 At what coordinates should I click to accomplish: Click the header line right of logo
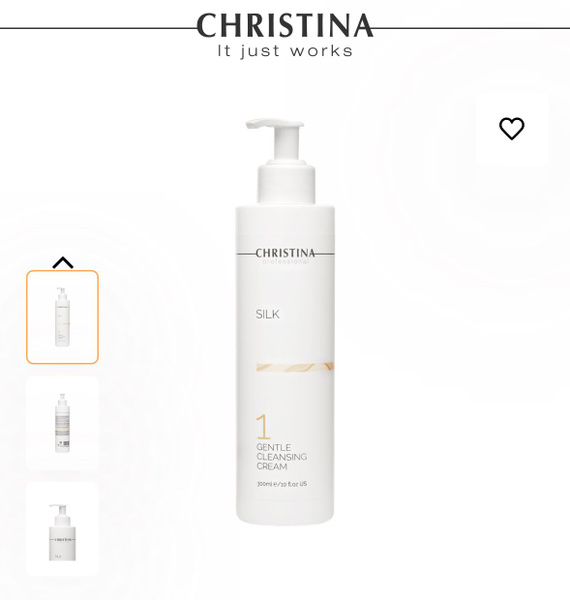coord(471,28)
